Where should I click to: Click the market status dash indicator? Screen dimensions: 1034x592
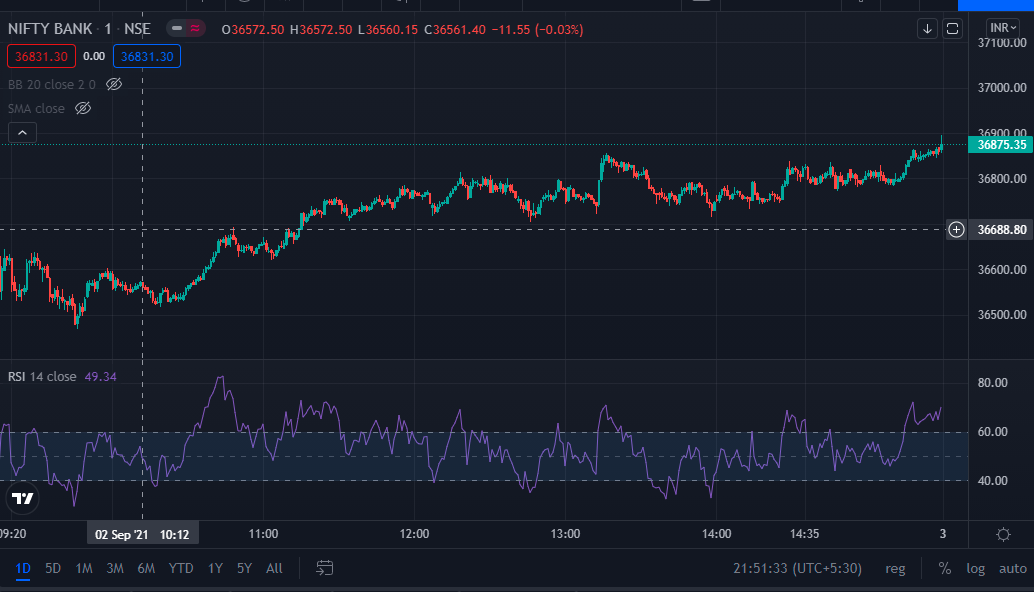tap(177, 28)
